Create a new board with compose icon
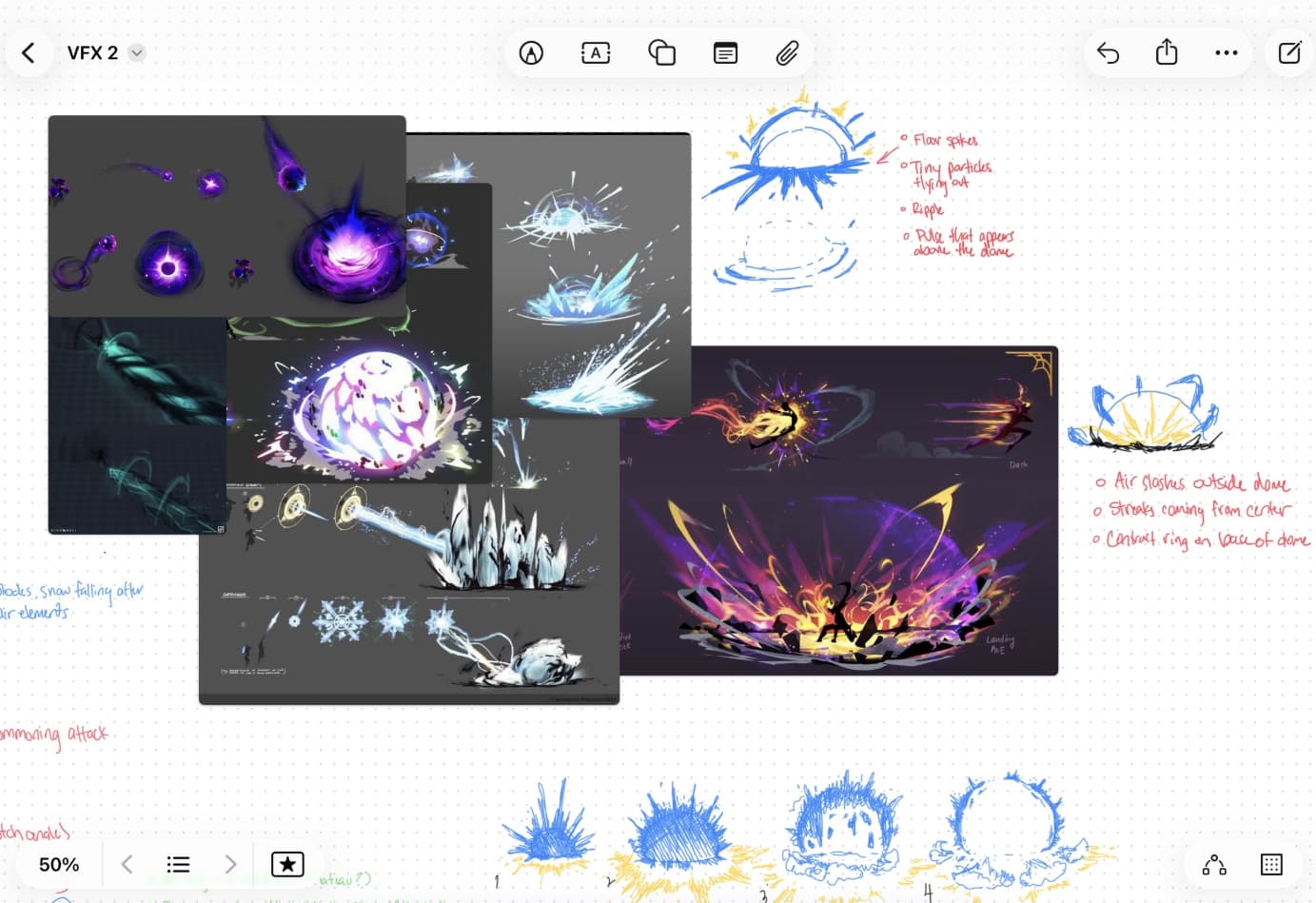 pyautogui.click(x=1289, y=52)
